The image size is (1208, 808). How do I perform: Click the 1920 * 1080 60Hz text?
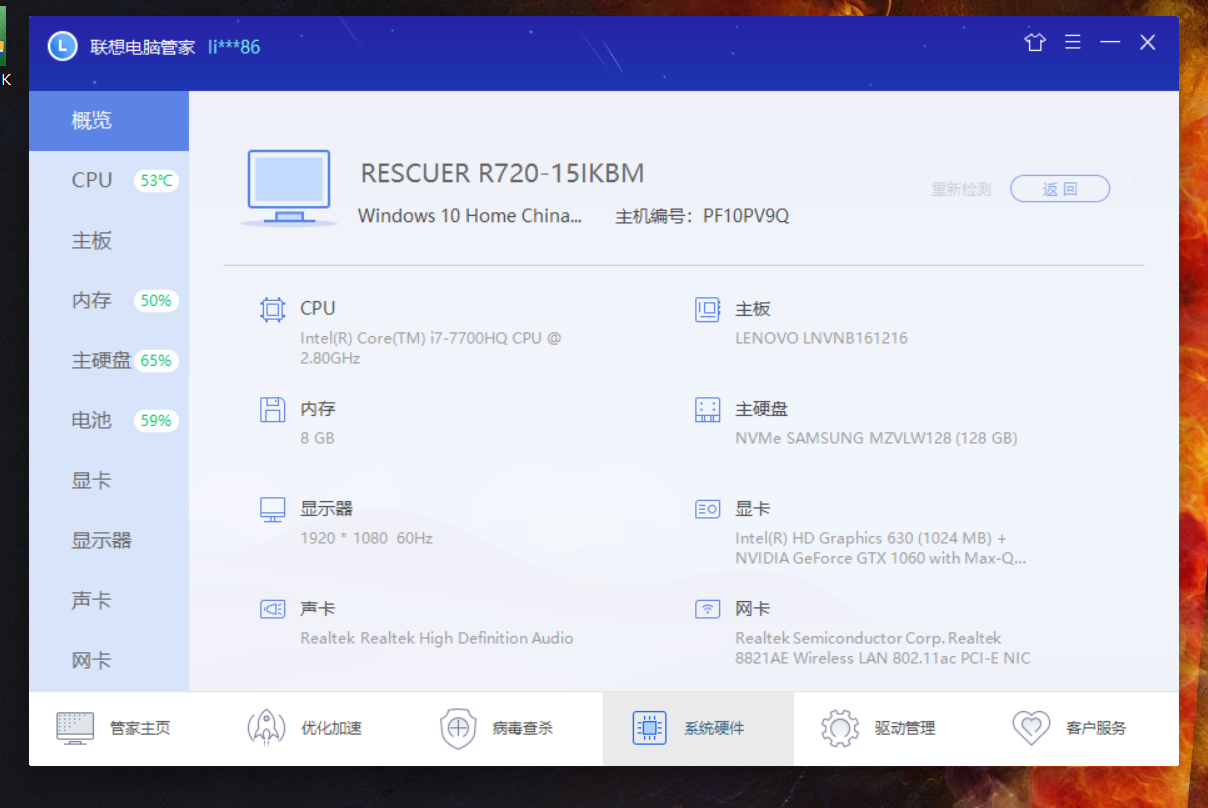pos(366,538)
